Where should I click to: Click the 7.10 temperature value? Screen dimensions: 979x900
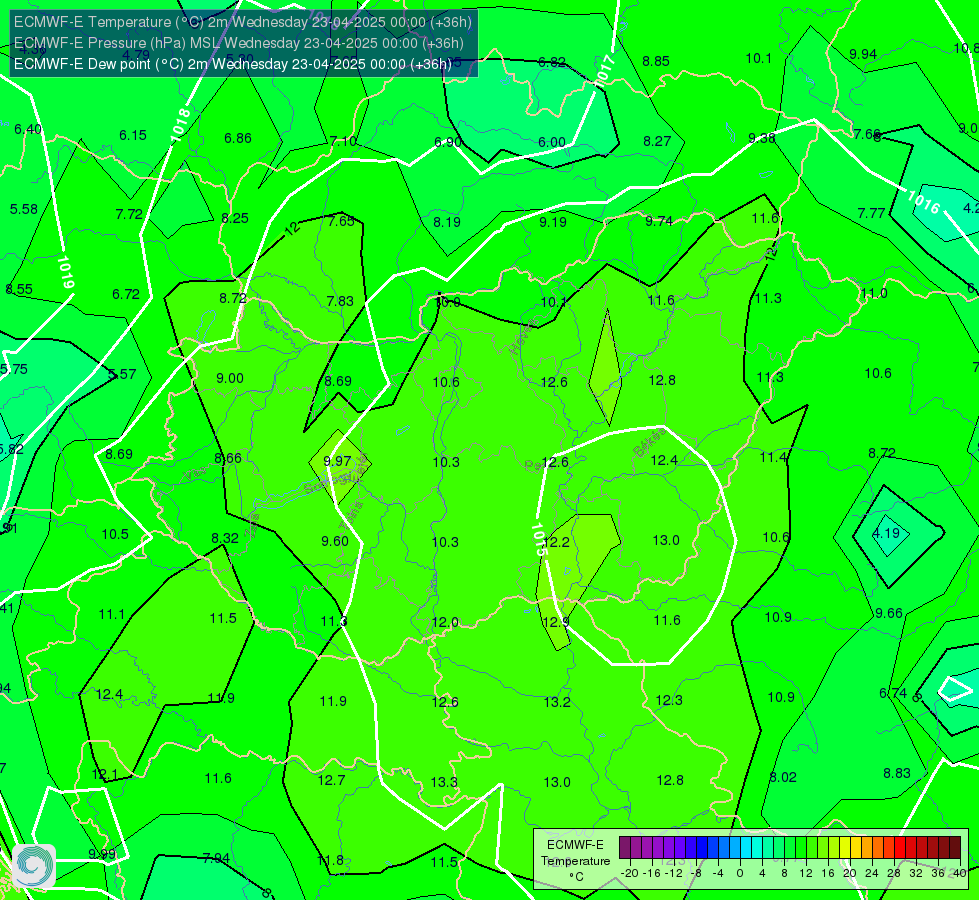click(343, 141)
